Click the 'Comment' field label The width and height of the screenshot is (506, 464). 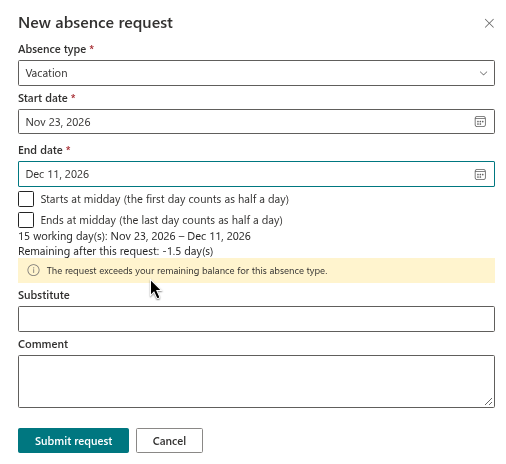pos(43,344)
